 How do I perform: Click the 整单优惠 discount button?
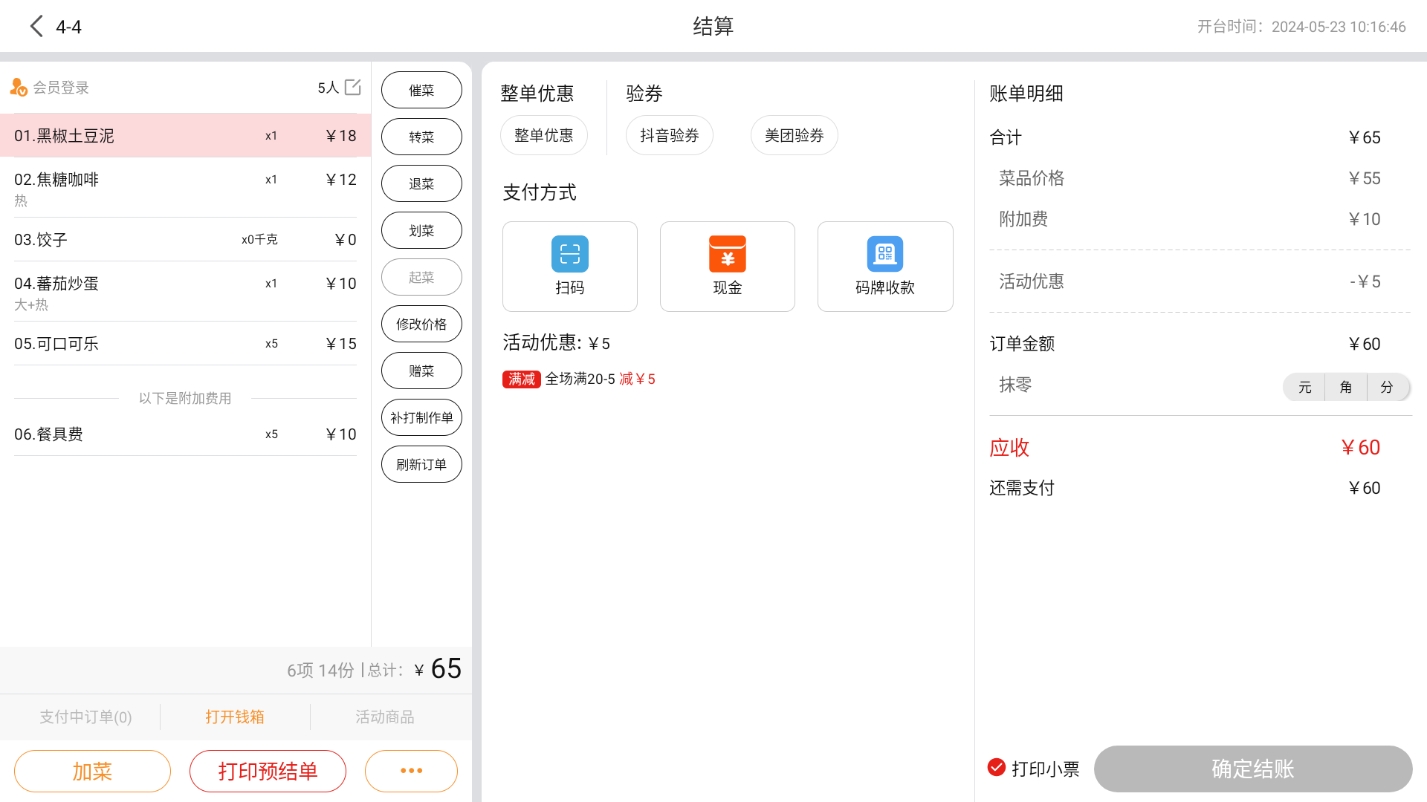coord(543,135)
